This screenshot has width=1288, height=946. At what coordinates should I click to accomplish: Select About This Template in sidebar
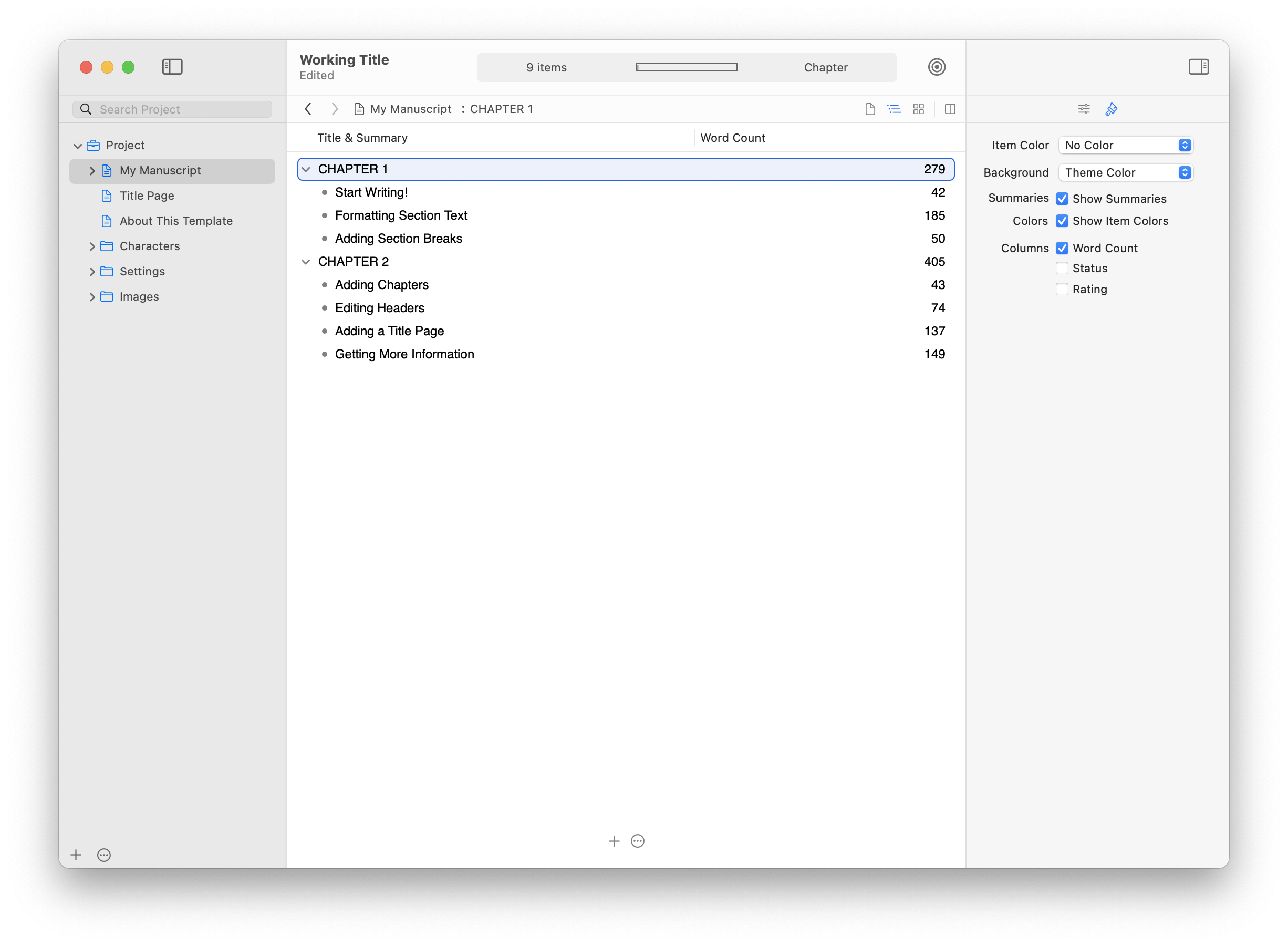172,221
